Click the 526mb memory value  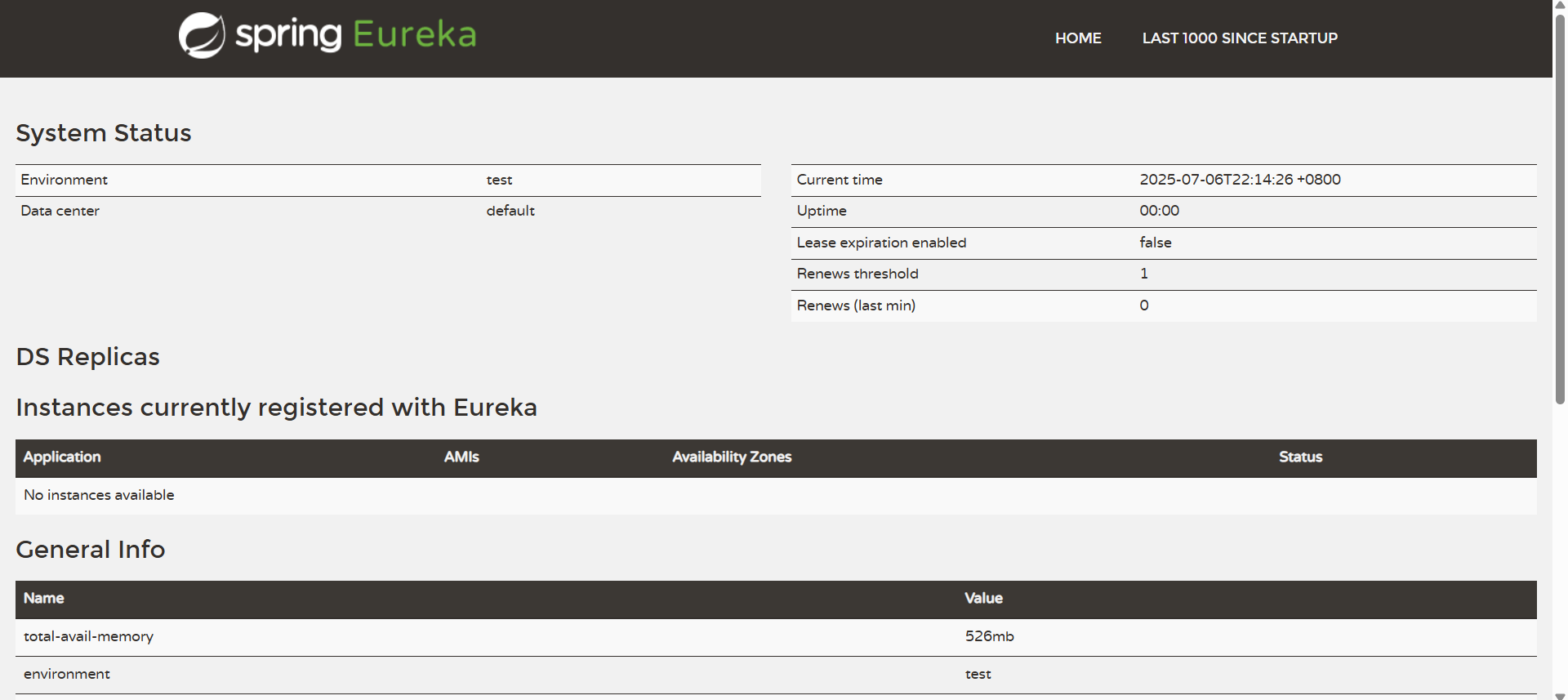[989, 636]
